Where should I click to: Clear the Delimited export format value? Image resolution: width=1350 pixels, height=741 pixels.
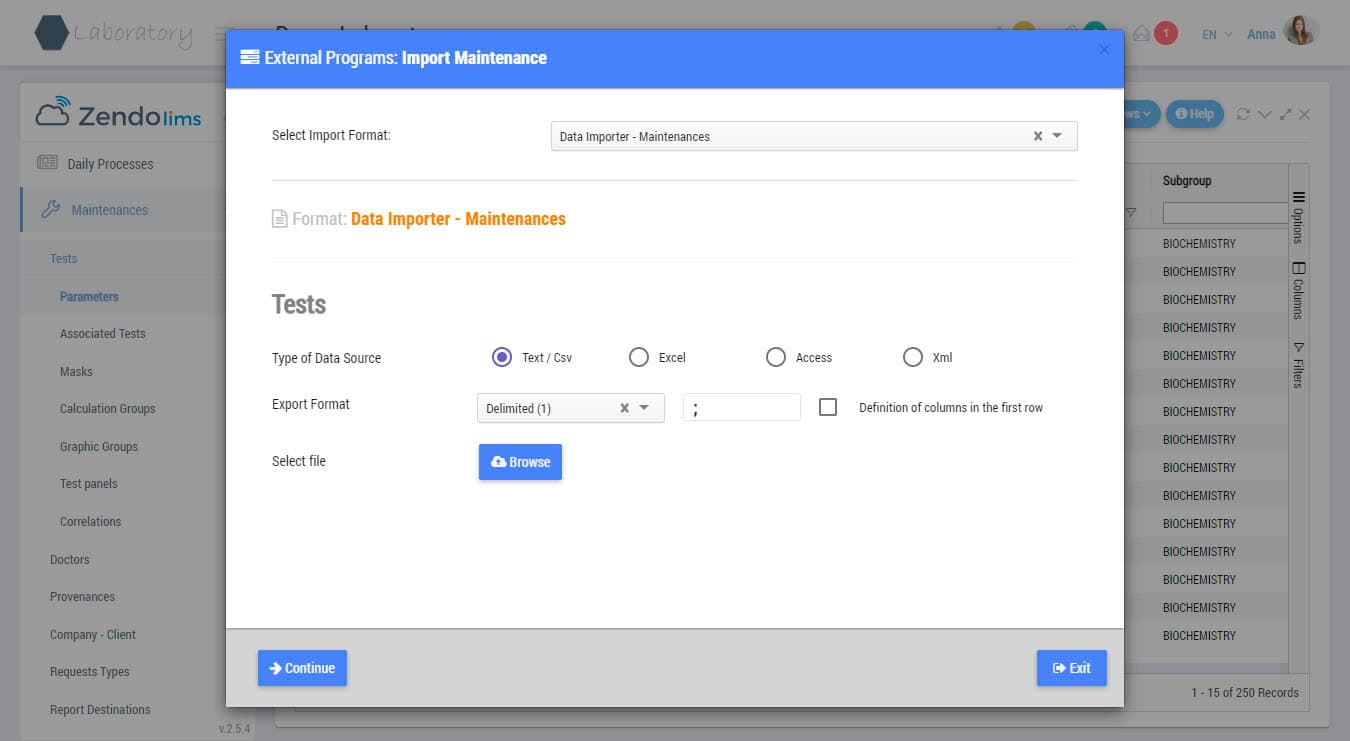point(624,408)
